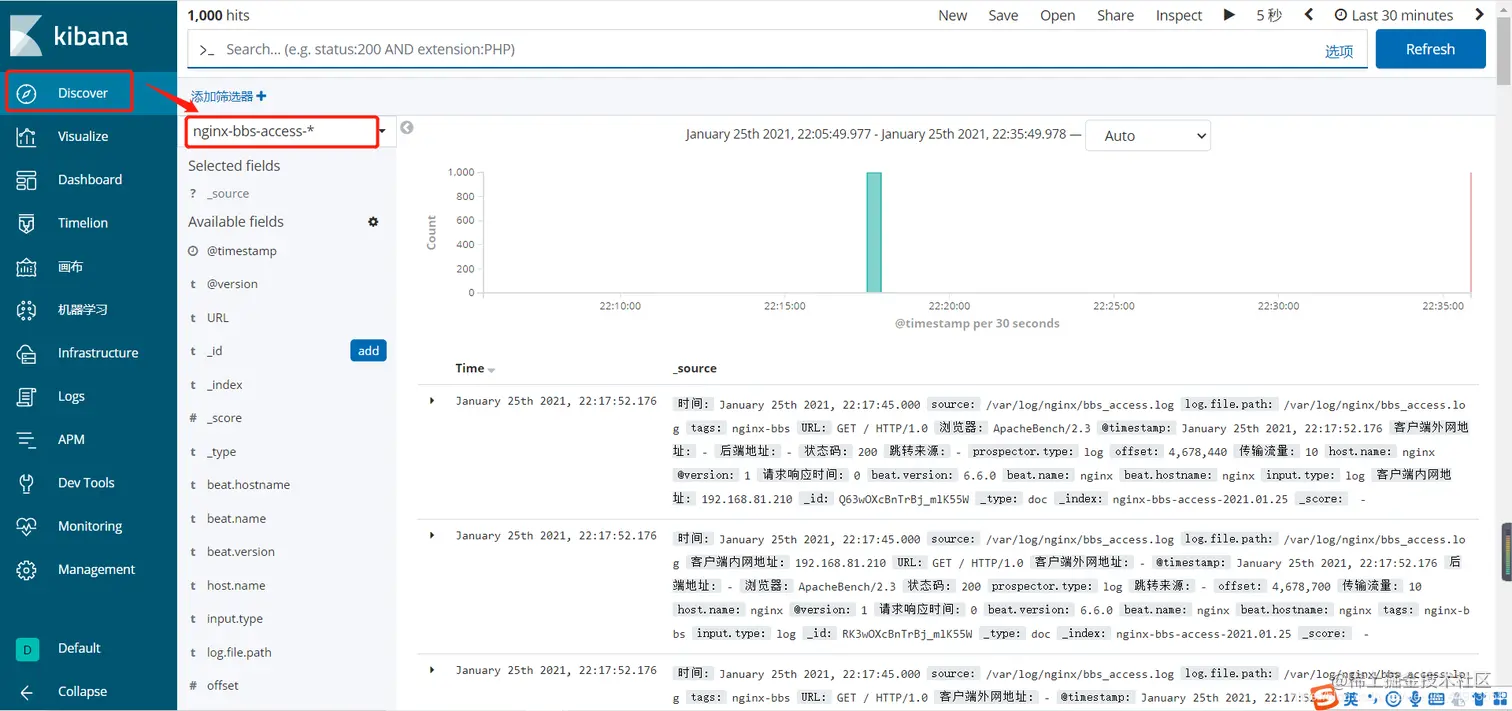Start auto-refresh play button
1512x711 pixels.
1229,15
